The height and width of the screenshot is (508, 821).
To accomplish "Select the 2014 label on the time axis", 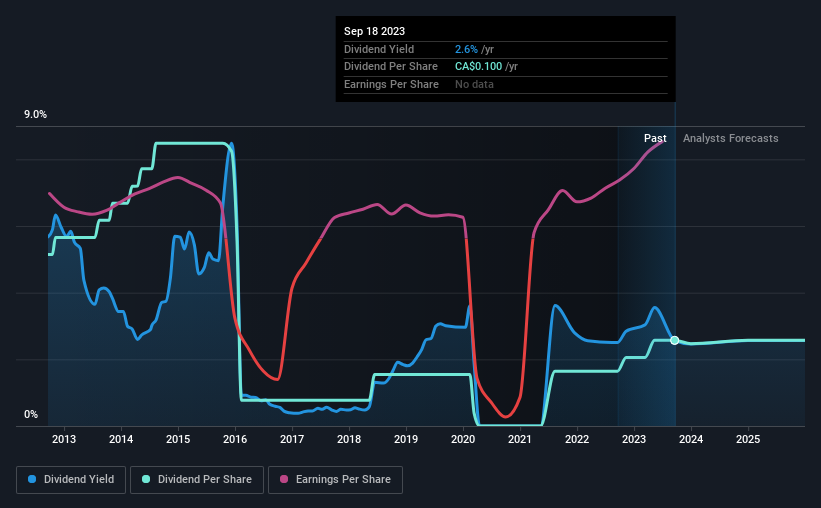I will 121,439.
